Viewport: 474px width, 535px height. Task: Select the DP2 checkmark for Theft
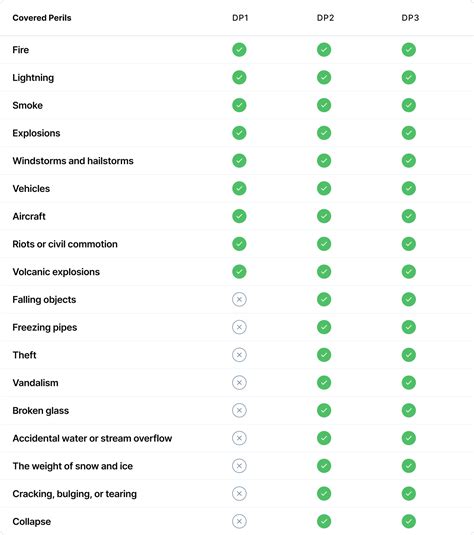tap(324, 355)
